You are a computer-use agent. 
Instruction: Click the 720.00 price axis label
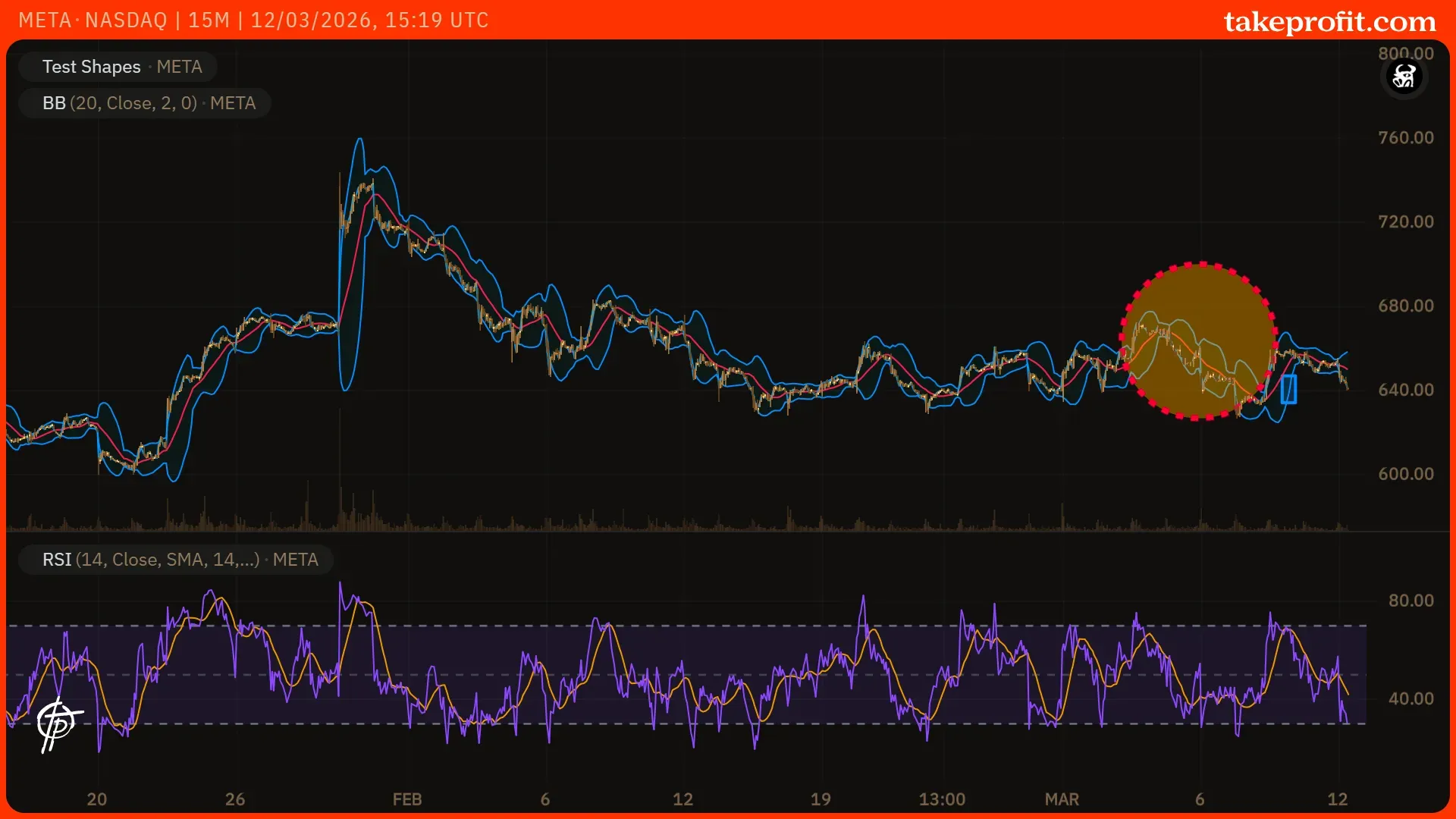point(1405,221)
